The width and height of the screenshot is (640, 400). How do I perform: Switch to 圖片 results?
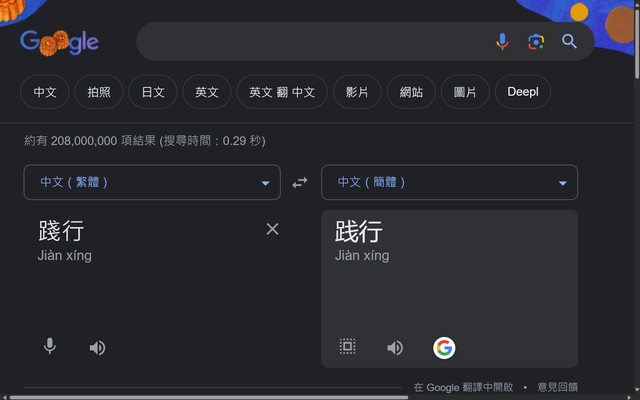coord(465,92)
